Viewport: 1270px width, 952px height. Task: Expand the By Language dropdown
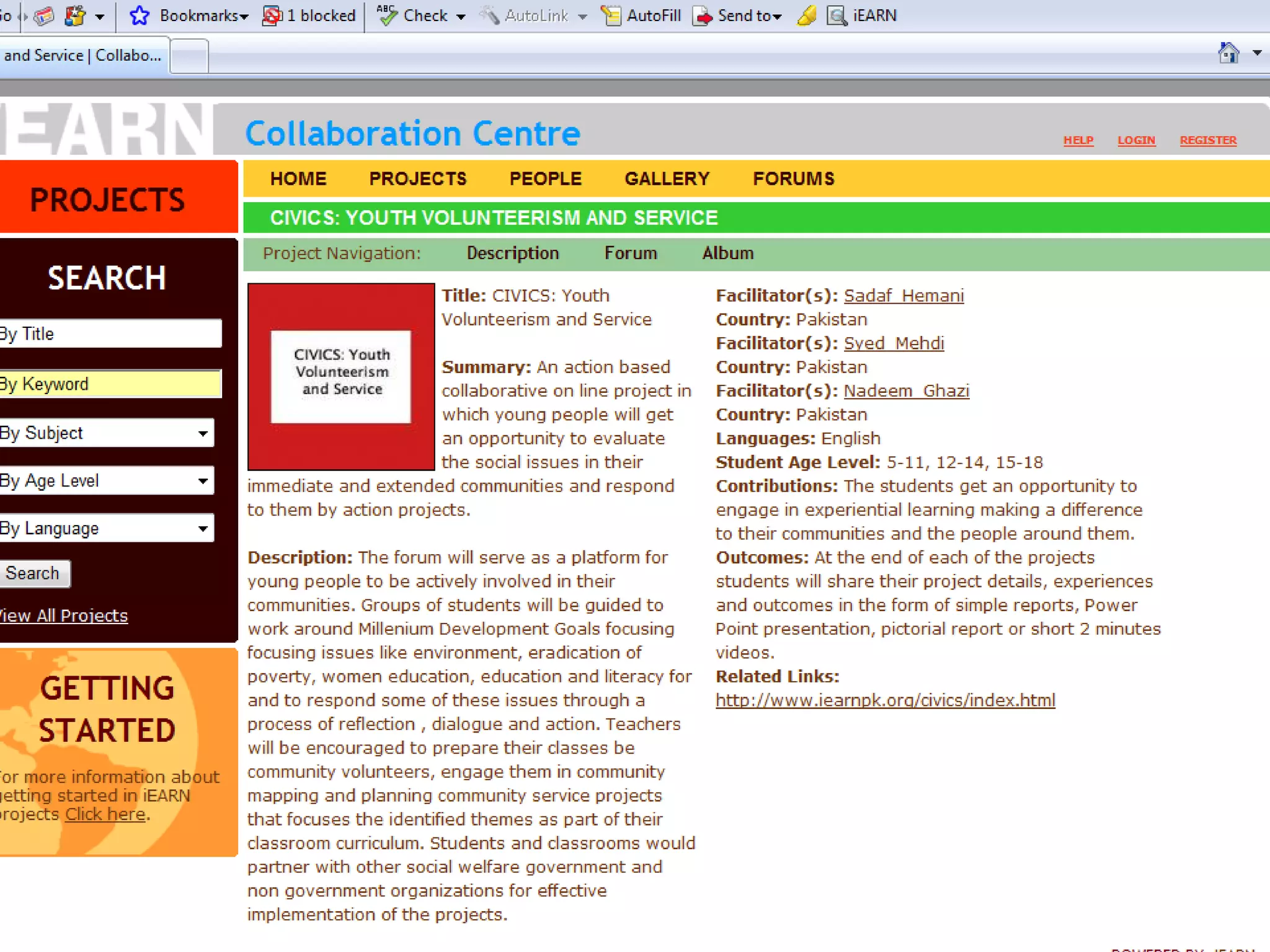[202, 529]
